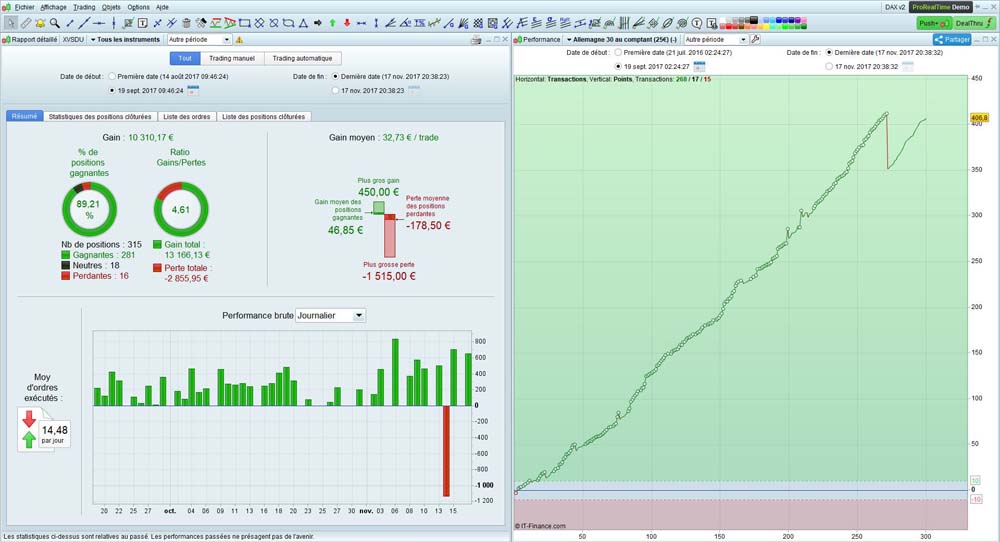
Task: Select the rectangle drawing tool
Action: [244, 24]
